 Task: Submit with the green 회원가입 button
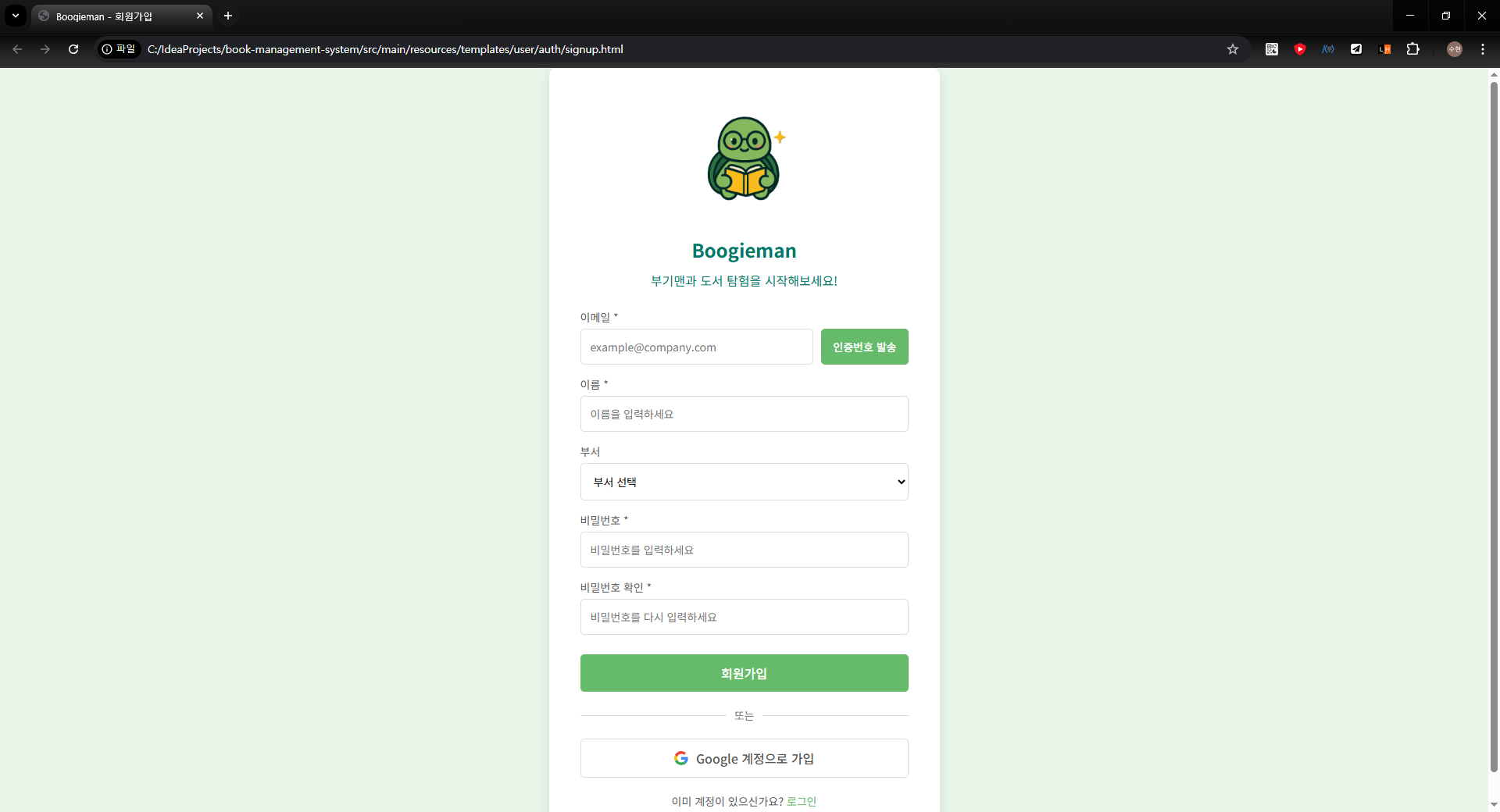(744, 673)
